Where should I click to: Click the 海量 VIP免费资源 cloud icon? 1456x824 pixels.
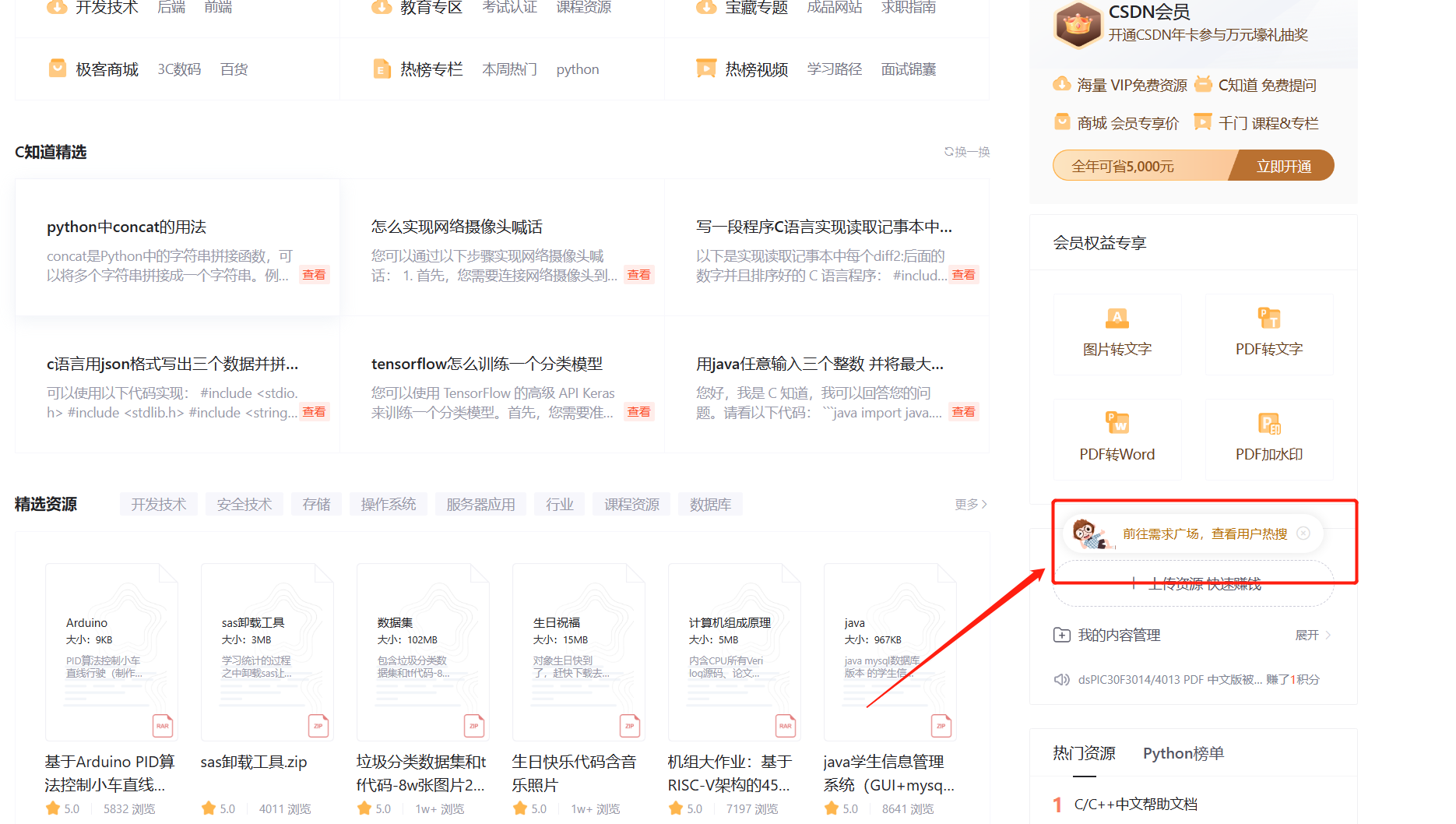click(1062, 84)
